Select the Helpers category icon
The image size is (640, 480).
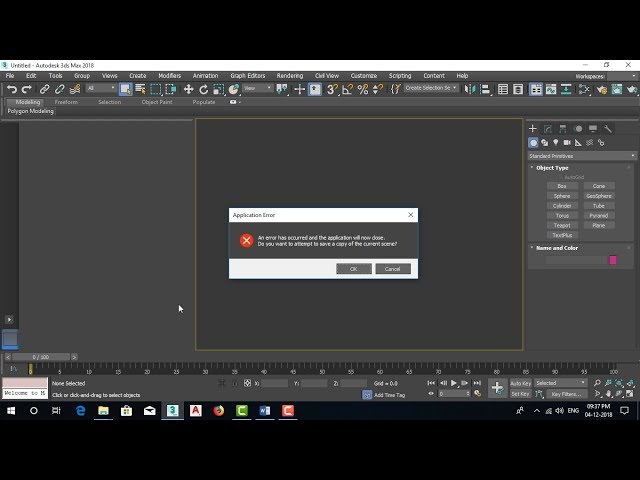pyautogui.click(x=578, y=142)
